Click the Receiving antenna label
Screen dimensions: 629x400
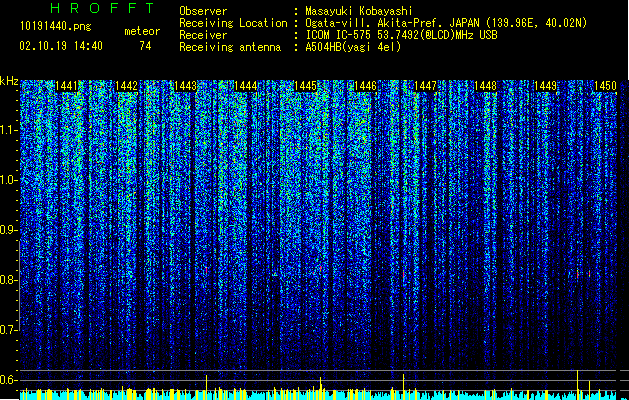[x=230, y=47]
